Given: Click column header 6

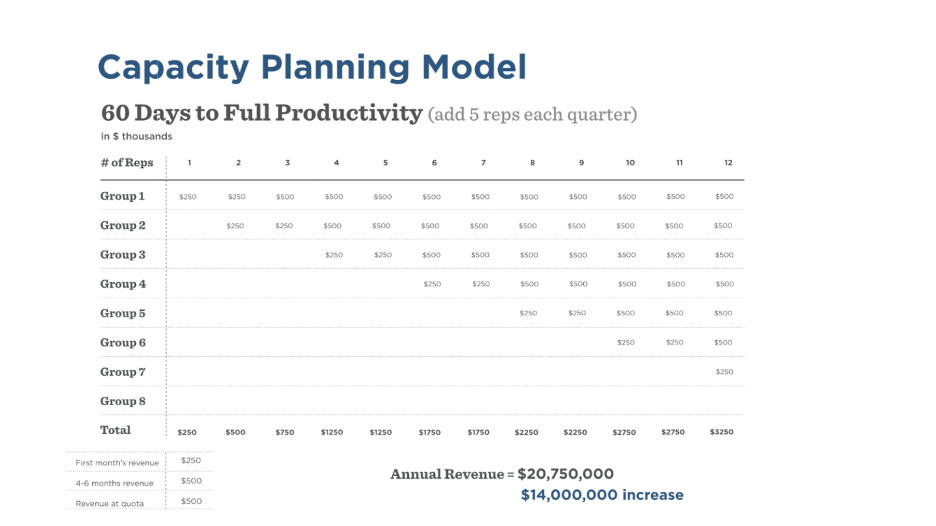Looking at the screenshot, I should [434, 162].
